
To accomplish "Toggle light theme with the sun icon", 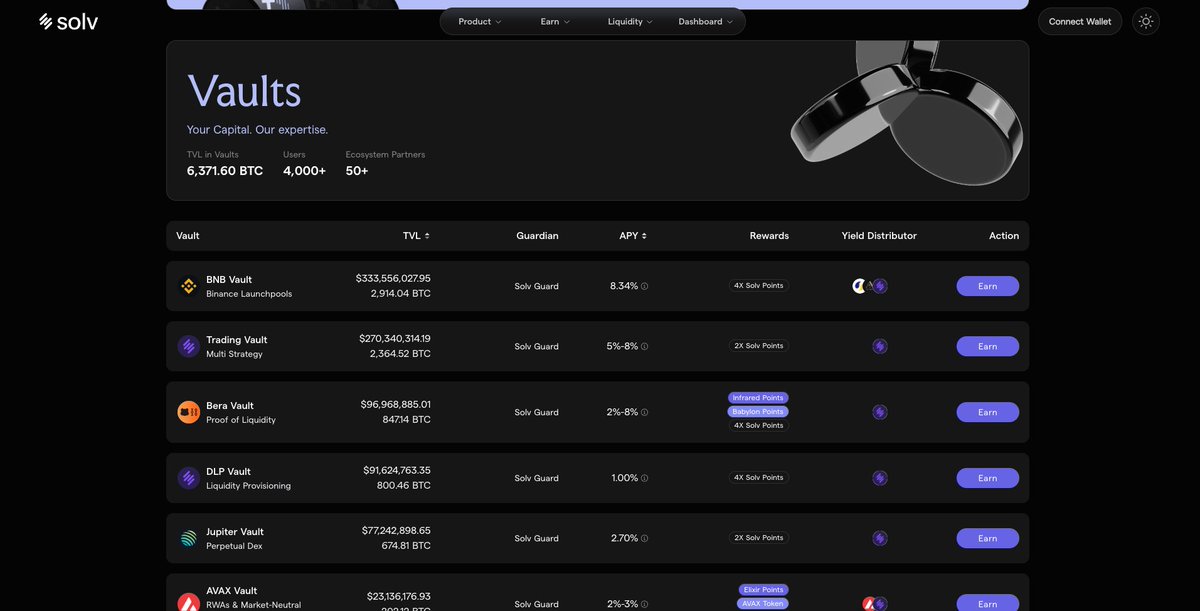I will 1146,21.
